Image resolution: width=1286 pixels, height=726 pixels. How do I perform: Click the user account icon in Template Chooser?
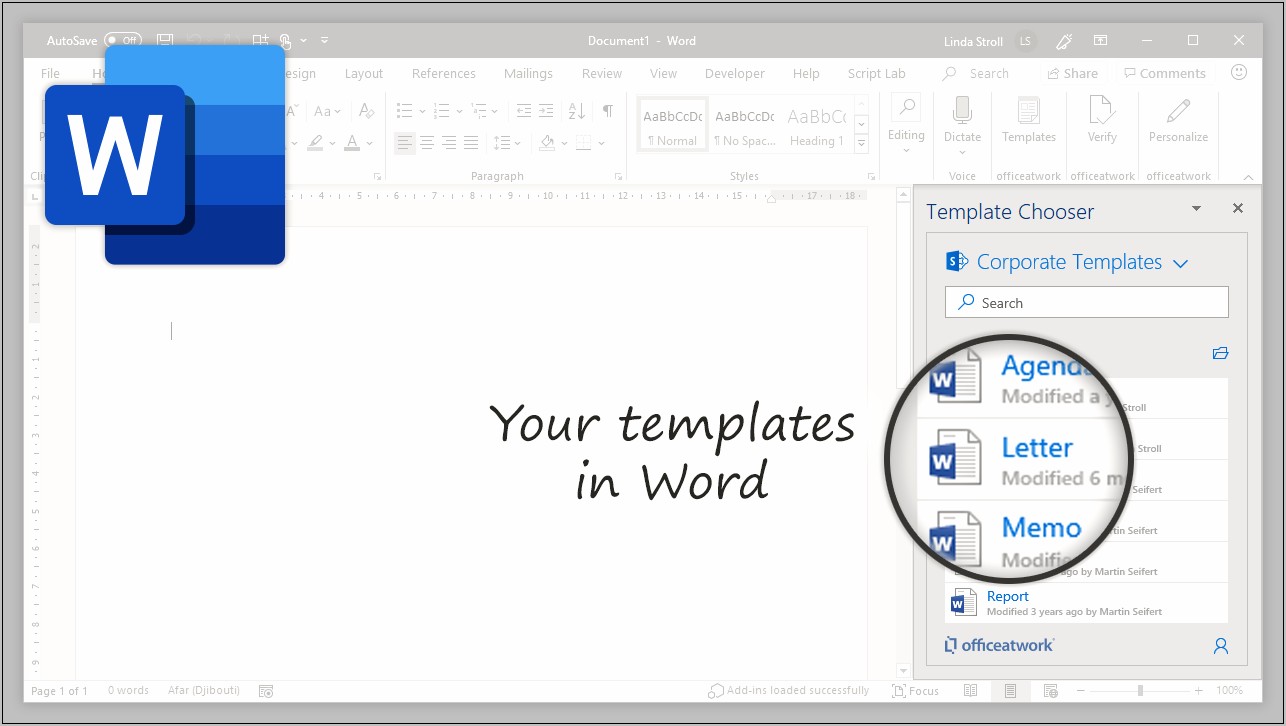1221,646
